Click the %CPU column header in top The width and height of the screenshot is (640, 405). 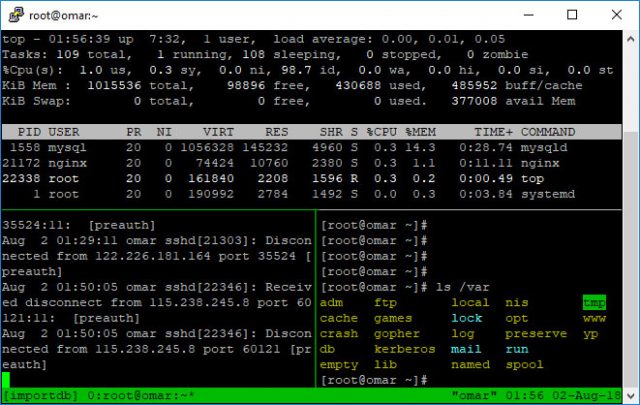(x=381, y=129)
